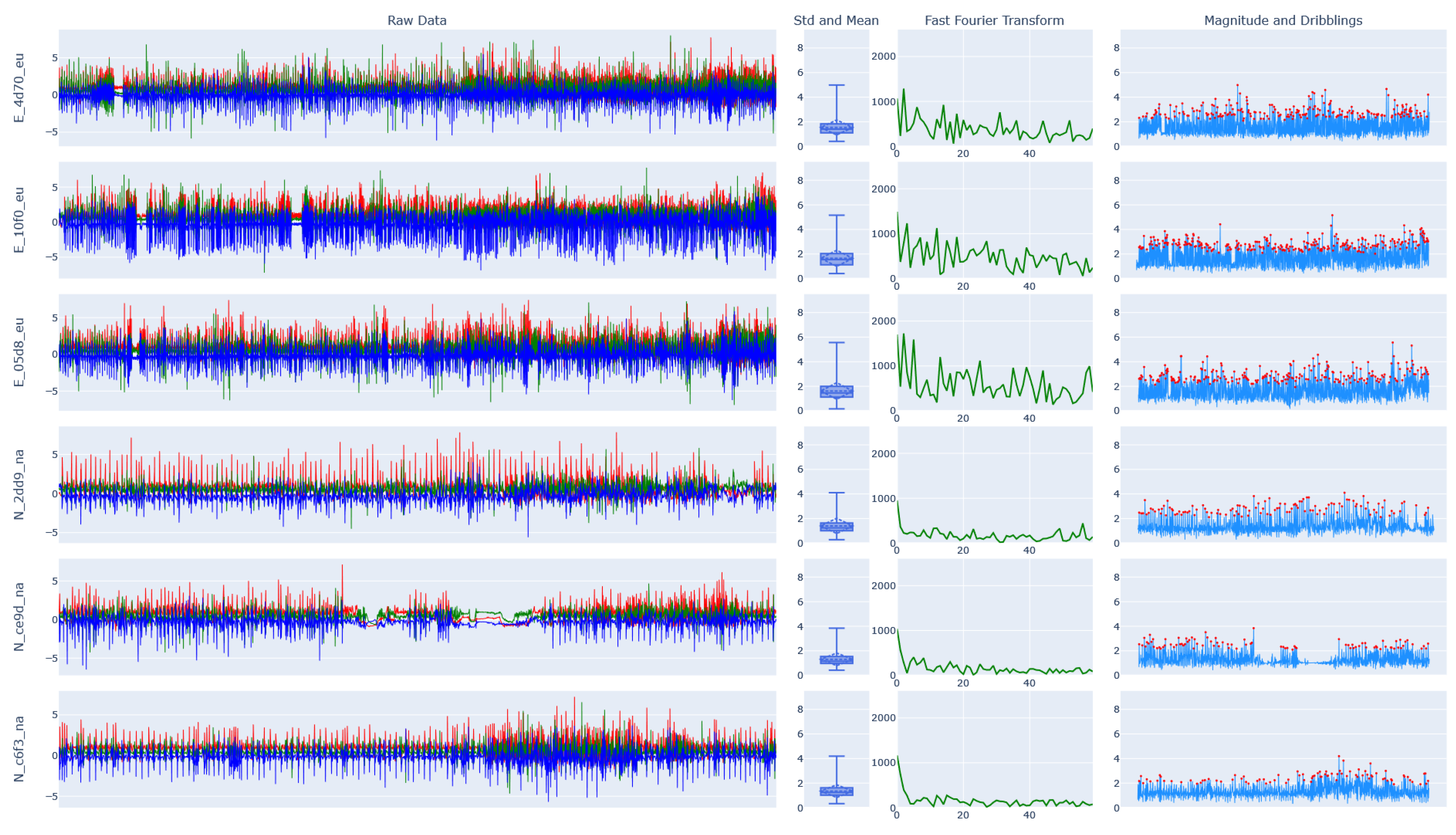This screenshot has width=1456, height=835.
Task: Click the box plot in E_05d8_eu row
Action: [836, 391]
